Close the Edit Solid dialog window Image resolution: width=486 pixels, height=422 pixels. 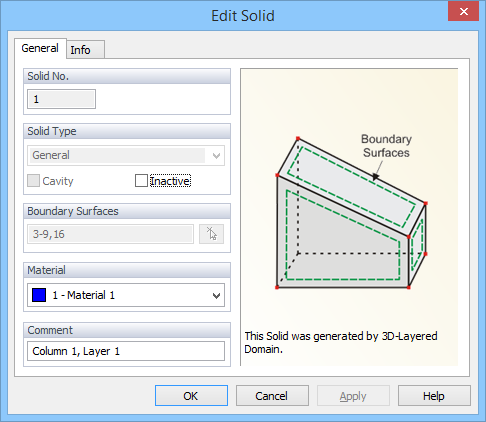click(463, 12)
